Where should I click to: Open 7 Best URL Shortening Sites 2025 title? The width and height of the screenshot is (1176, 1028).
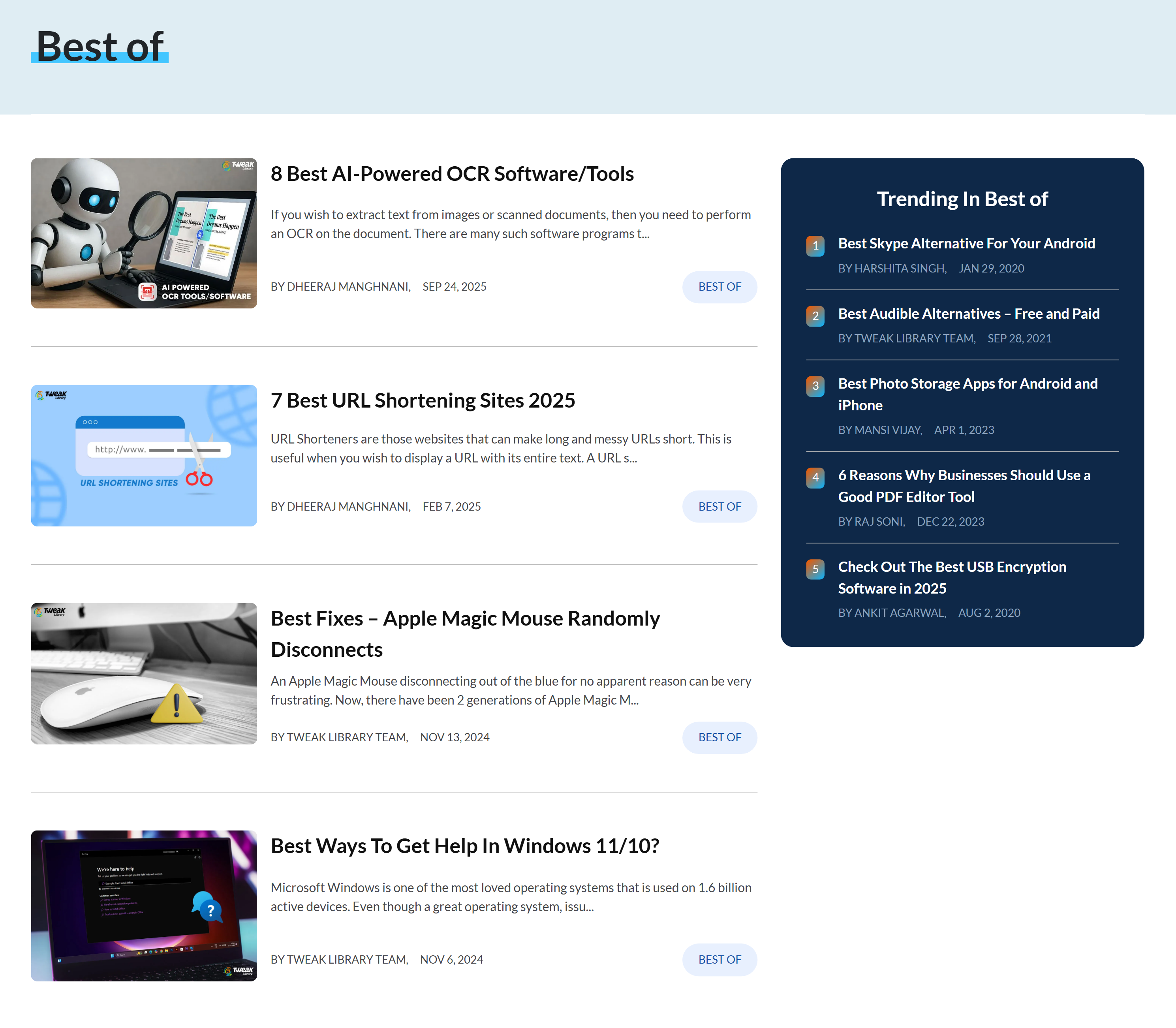[x=422, y=400]
